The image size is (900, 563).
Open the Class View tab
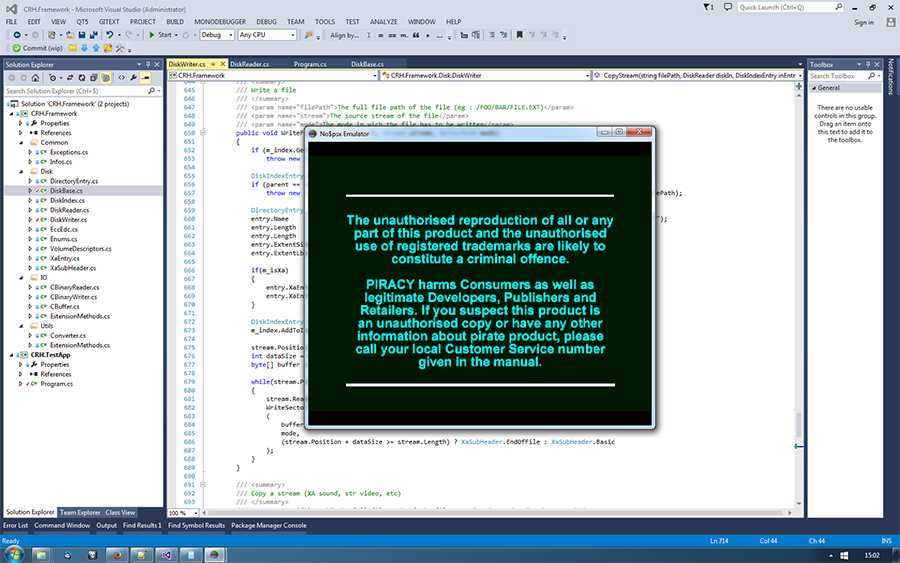pyautogui.click(x=120, y=512)
